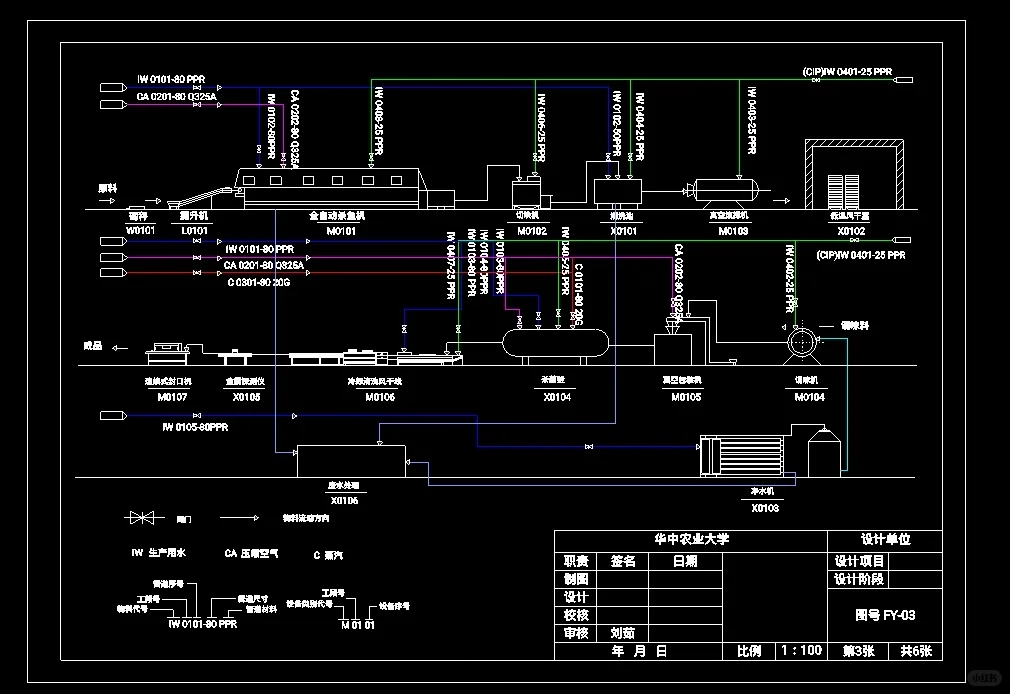Select the X0105 detector code
Viewport: 1010px width, 694px height.
point(246,397)
